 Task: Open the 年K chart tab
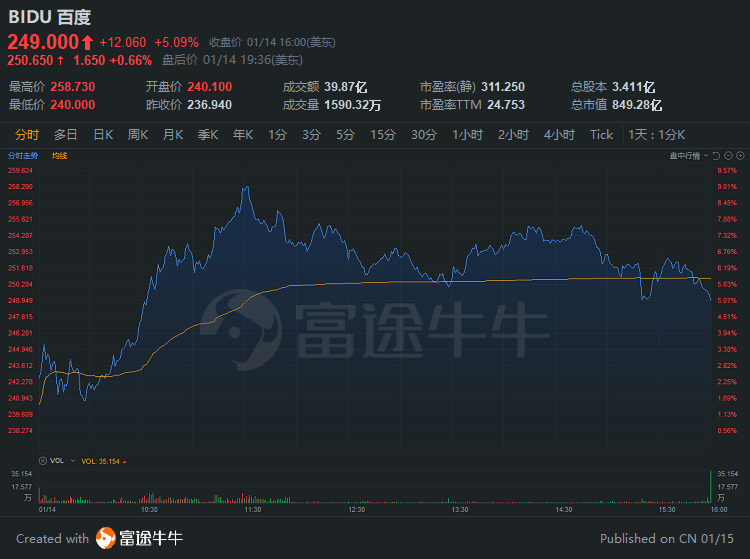point(243,135)
